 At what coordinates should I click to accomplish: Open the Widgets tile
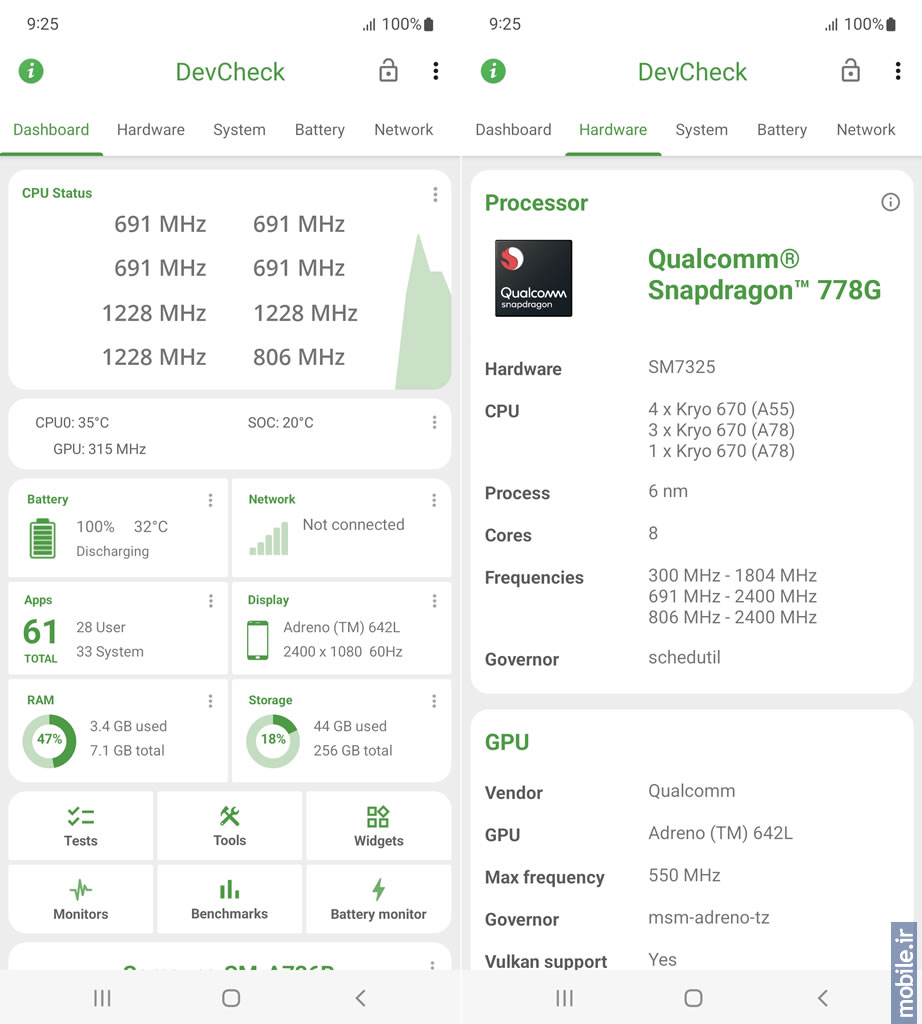coord(379,826)
